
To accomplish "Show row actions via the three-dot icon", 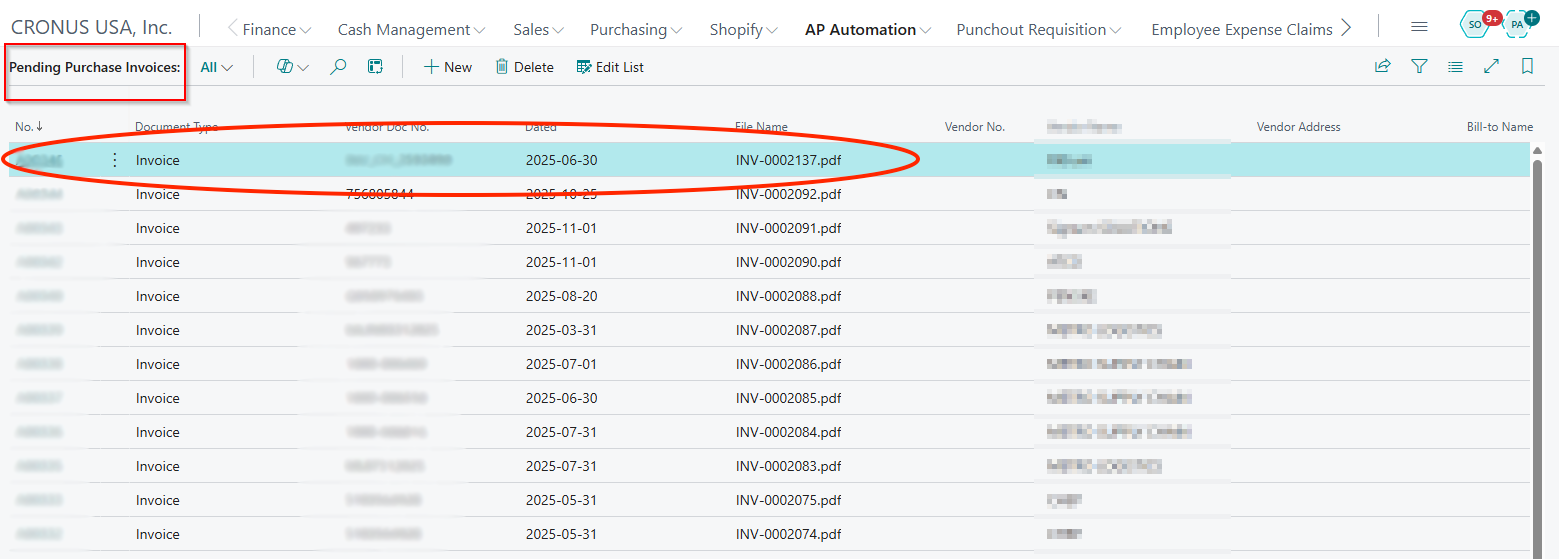I will [x=114, y=160].
